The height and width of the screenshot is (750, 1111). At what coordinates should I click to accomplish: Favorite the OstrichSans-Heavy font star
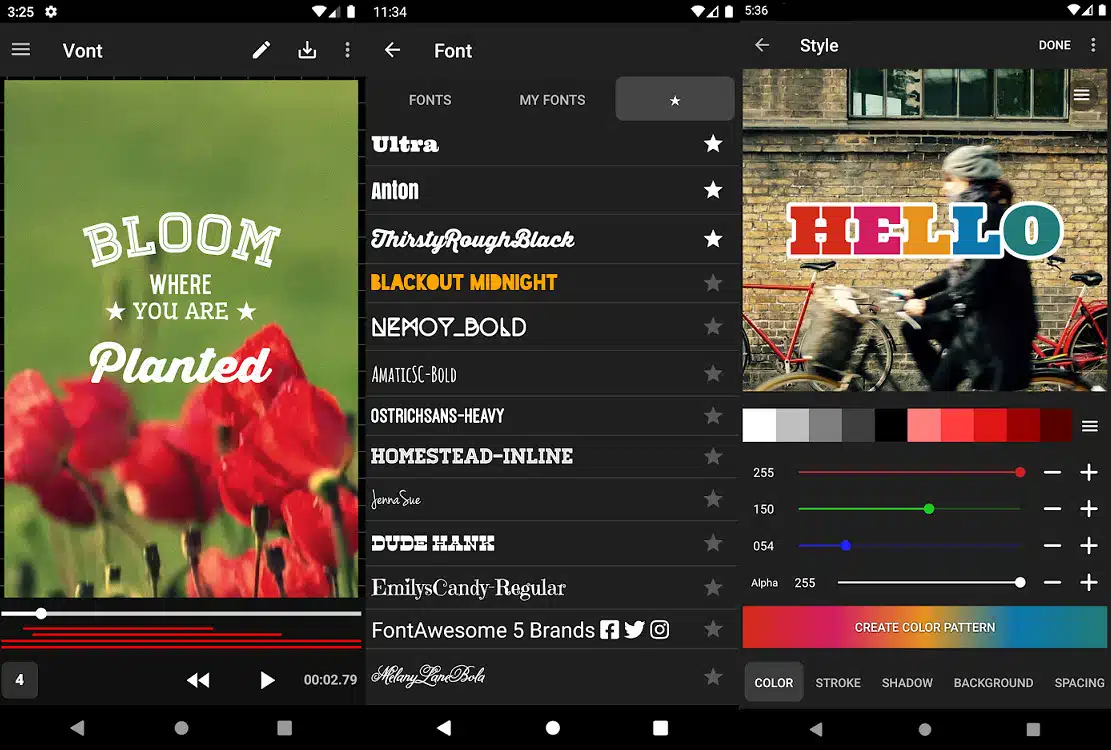[713, 415]
